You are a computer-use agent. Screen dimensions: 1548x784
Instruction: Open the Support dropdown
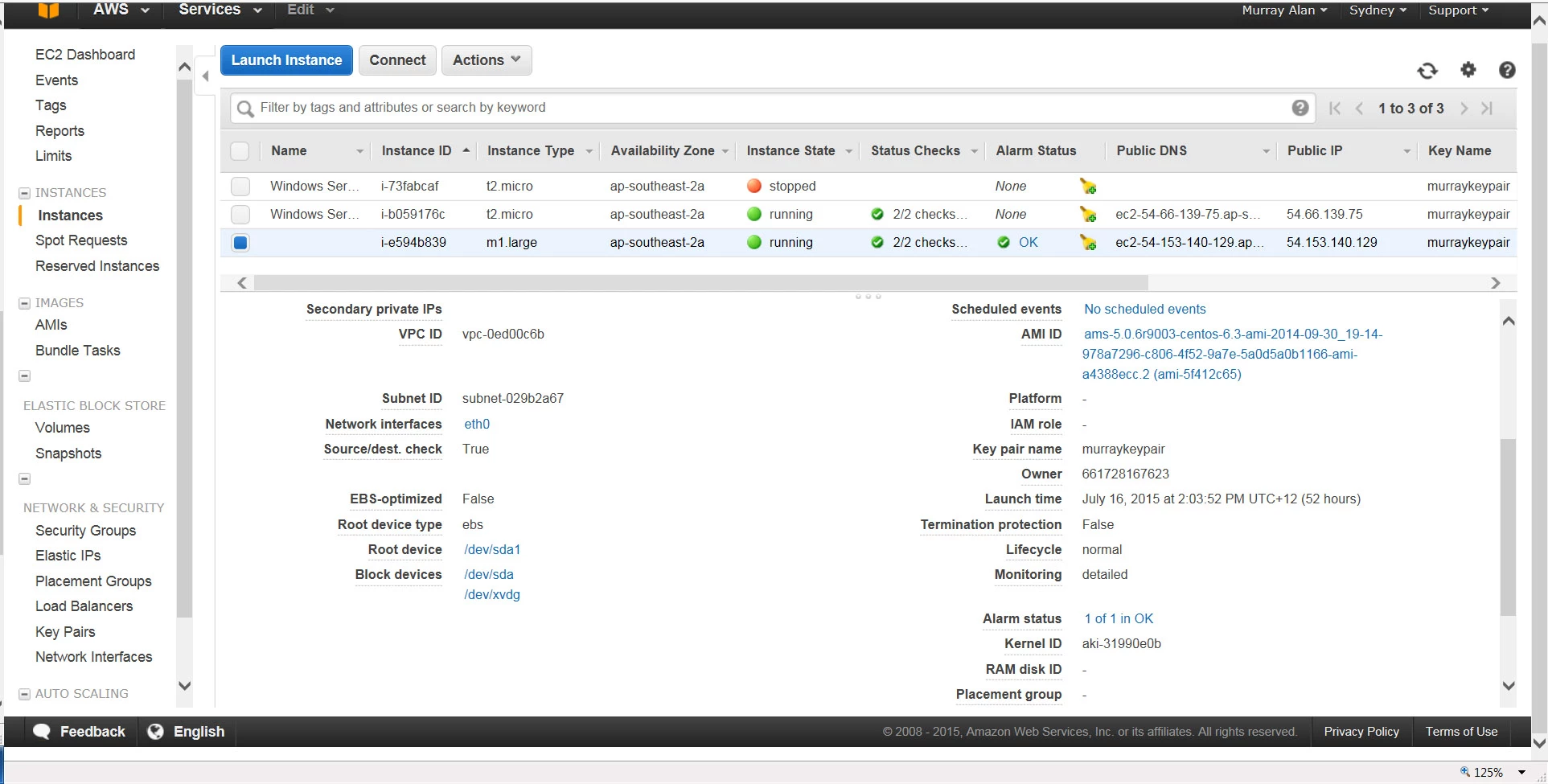pyautogui.click(x=1458, y=10)
